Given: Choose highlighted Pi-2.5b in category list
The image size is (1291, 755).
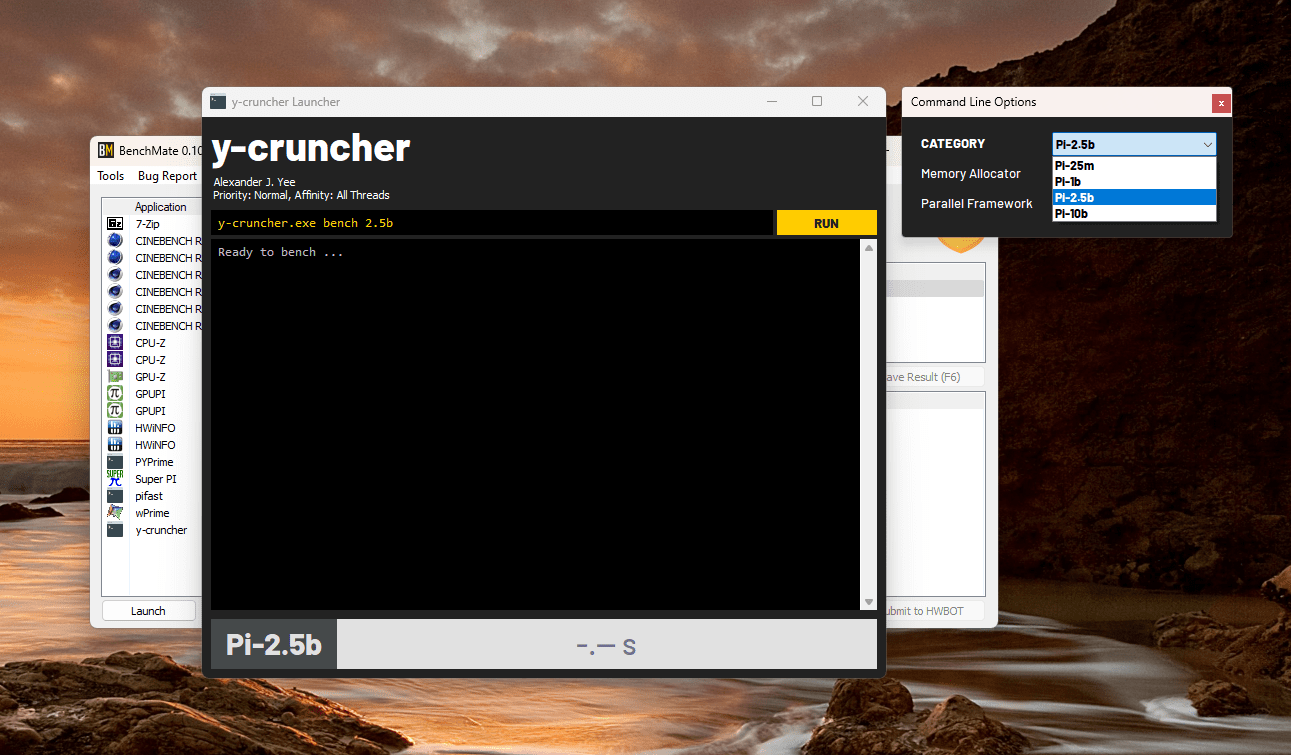Looking at the screenshot, I should [1134, 197].
